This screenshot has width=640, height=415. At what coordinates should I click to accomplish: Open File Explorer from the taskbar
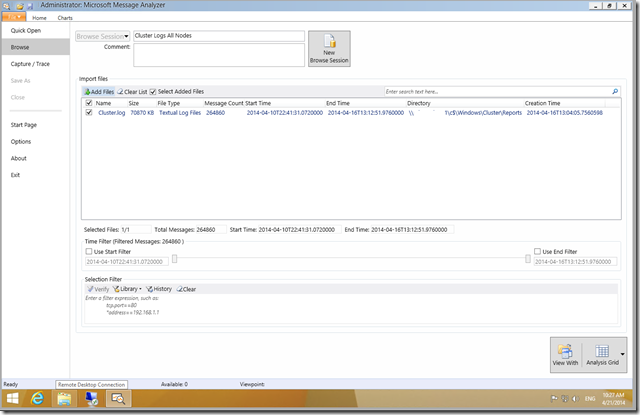pyautogui.click(x=64, y=399)
